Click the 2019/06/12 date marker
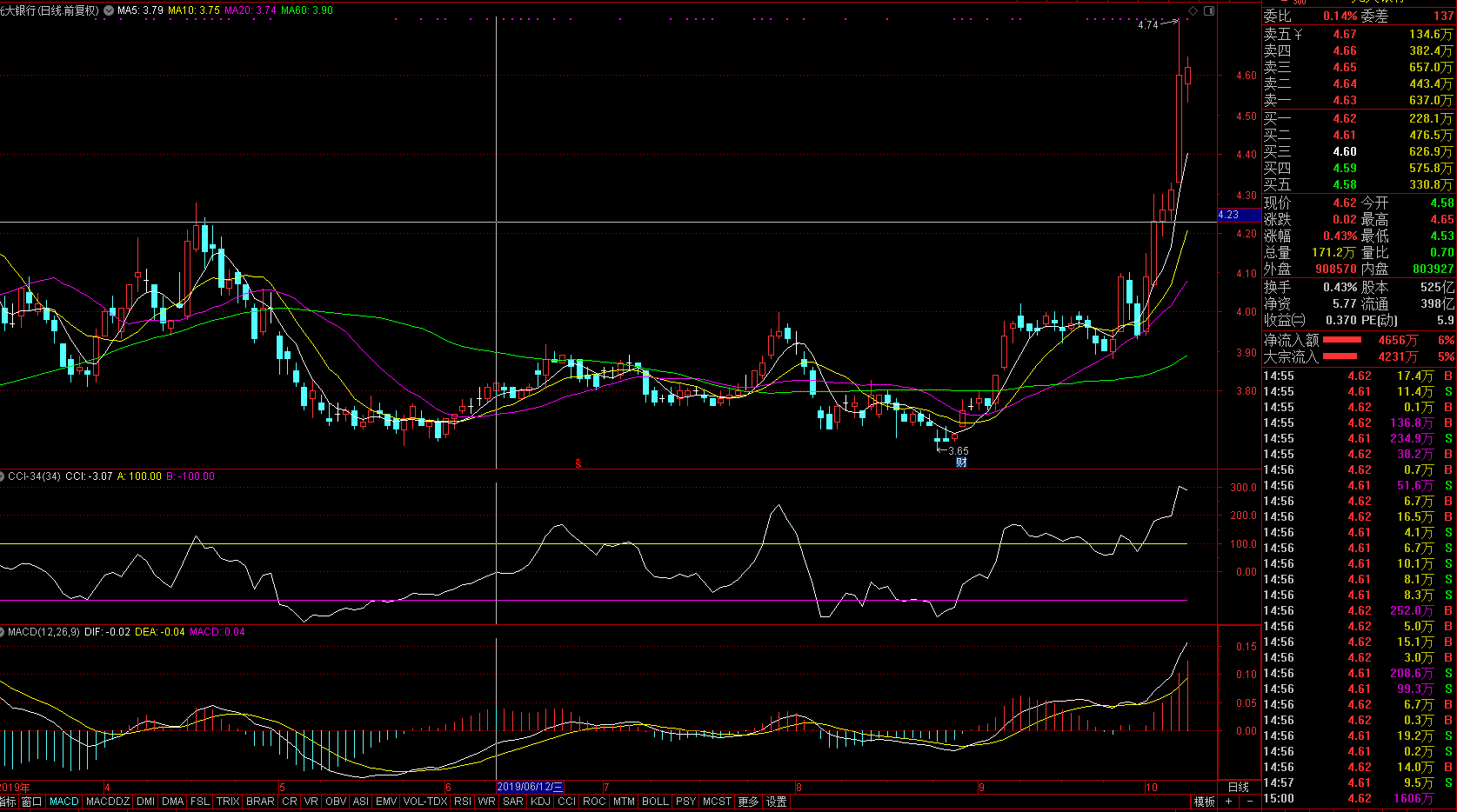The width and height of the screenshot is (1457, 812). click(530, 787)
